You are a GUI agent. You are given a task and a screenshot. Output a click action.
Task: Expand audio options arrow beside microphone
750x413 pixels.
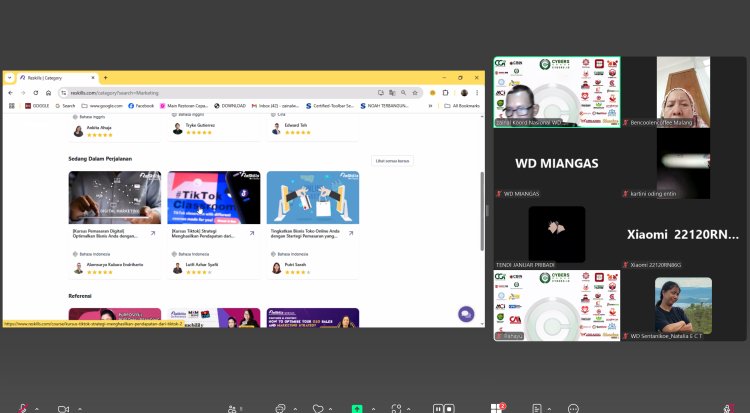coord(37,408)
